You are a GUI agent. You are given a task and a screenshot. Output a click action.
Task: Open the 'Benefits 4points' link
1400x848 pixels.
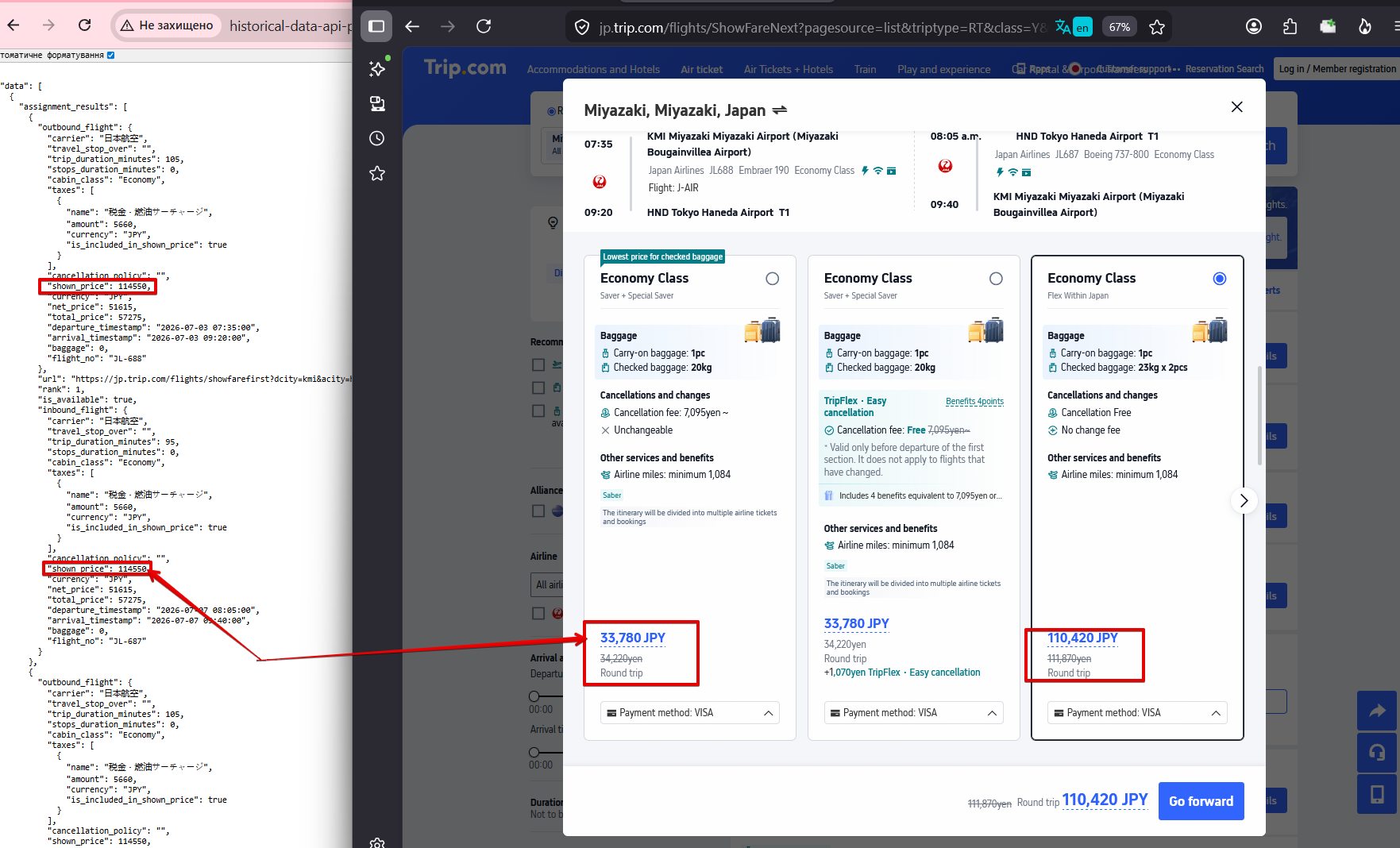point(974,402)
